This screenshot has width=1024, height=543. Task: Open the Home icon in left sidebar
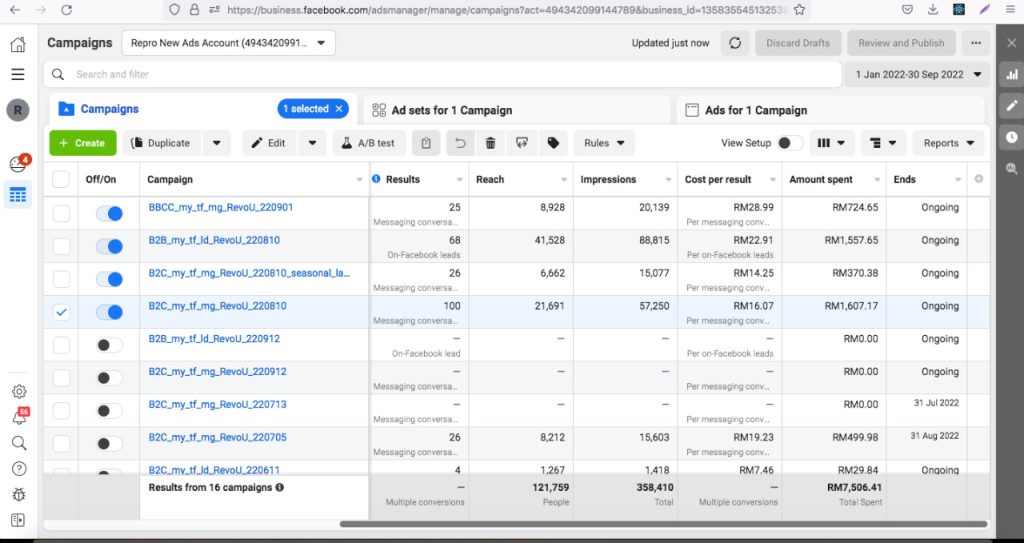(18, 44)
